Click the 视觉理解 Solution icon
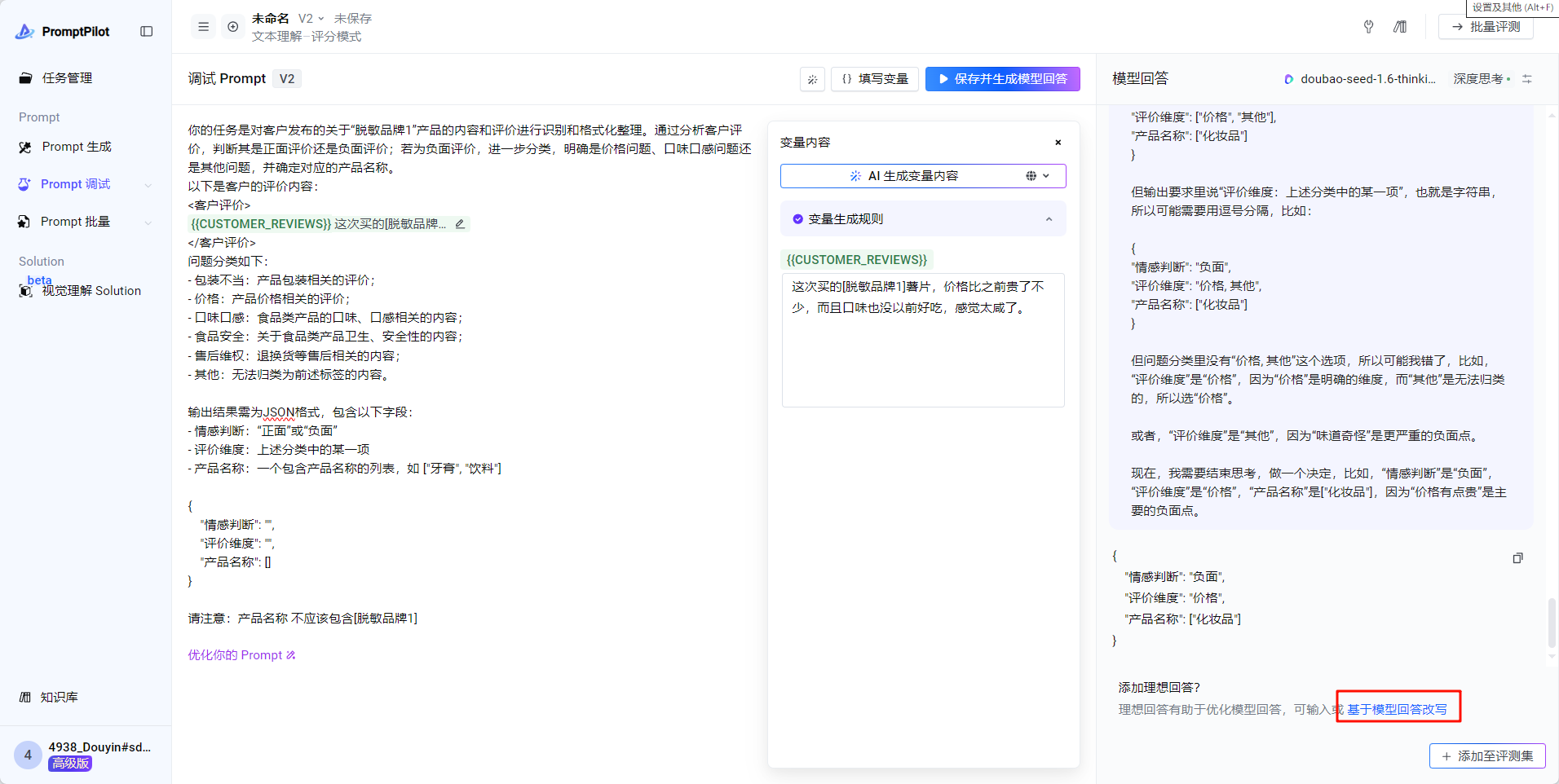The image size is (1559, 784). coord(25,291)
